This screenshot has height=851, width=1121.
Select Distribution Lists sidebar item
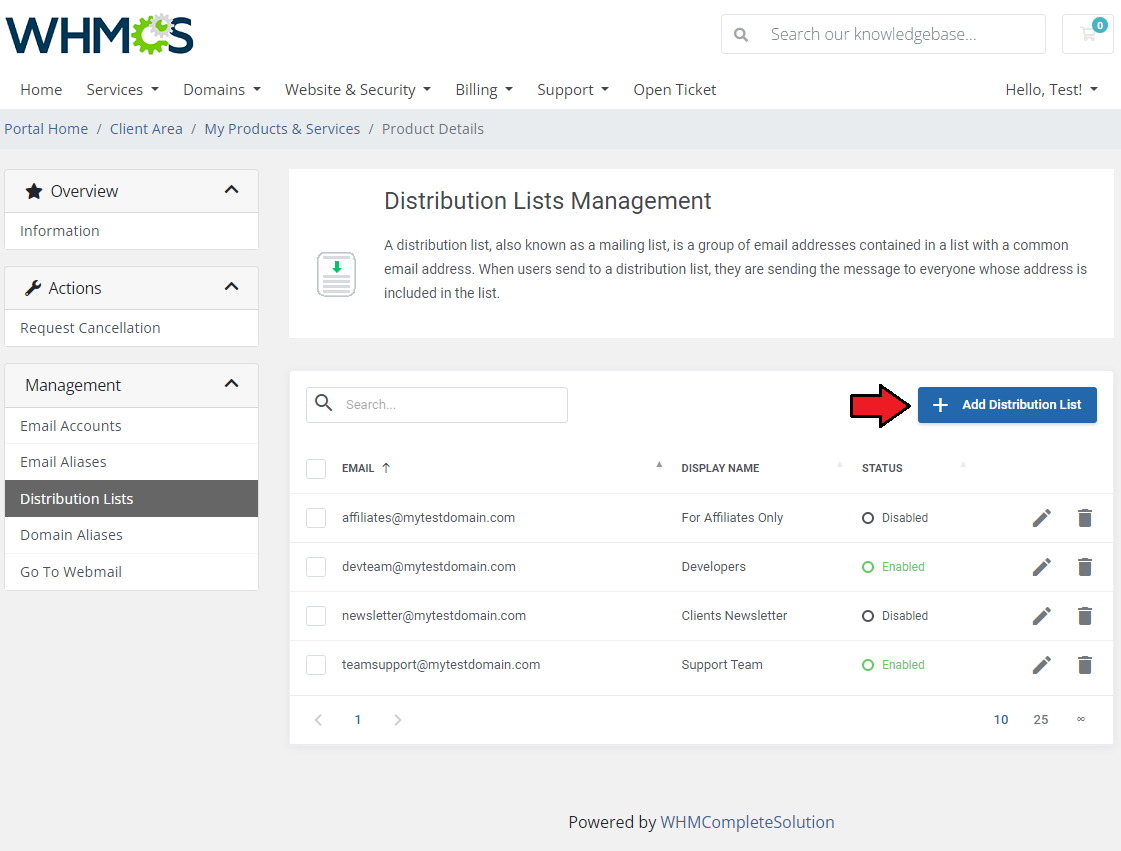pos(132,498)
